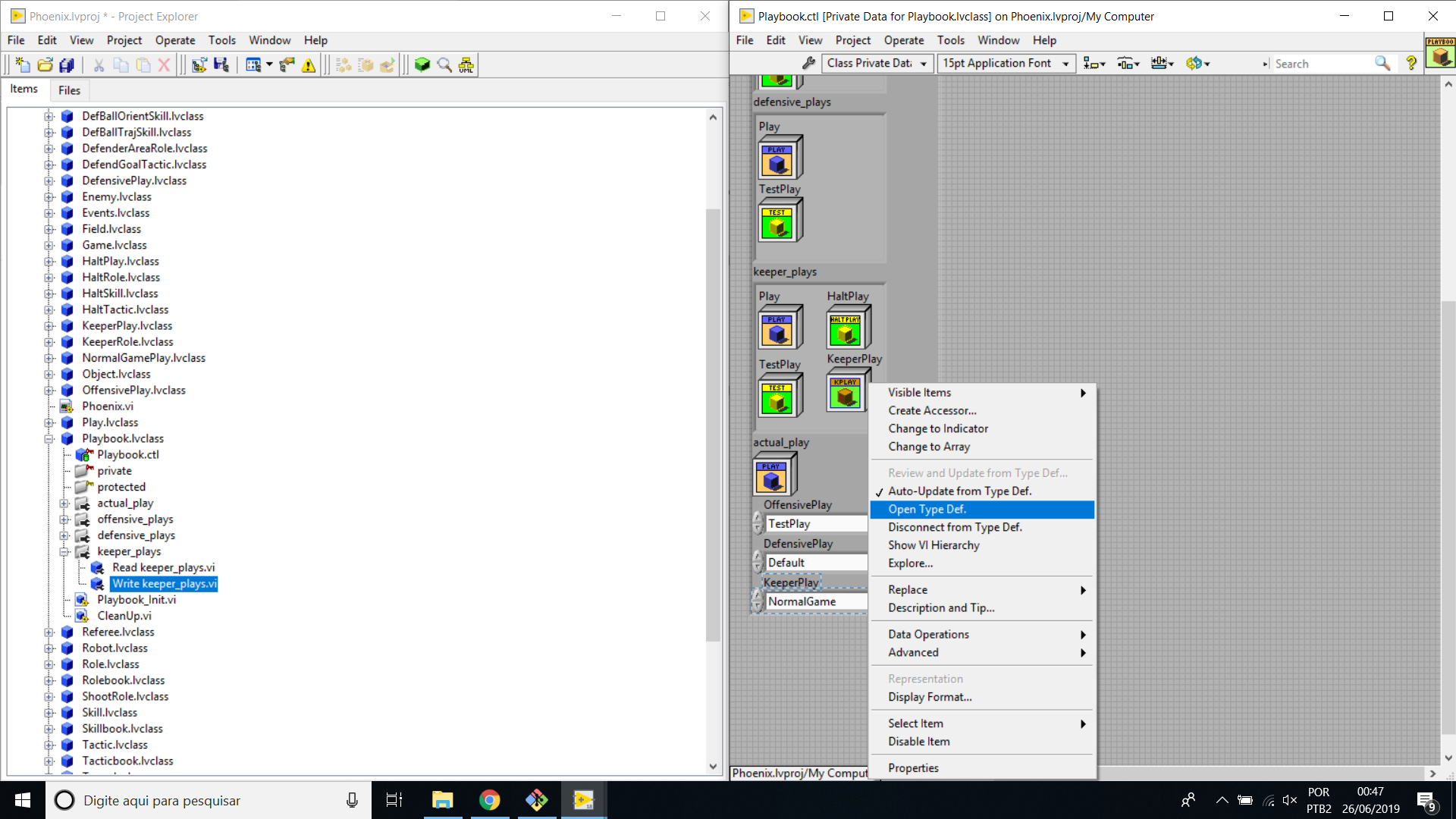Click the wrench tool icon in Playbook.ctl toolbar
The image size is (1456, 819).
(809, 64)
